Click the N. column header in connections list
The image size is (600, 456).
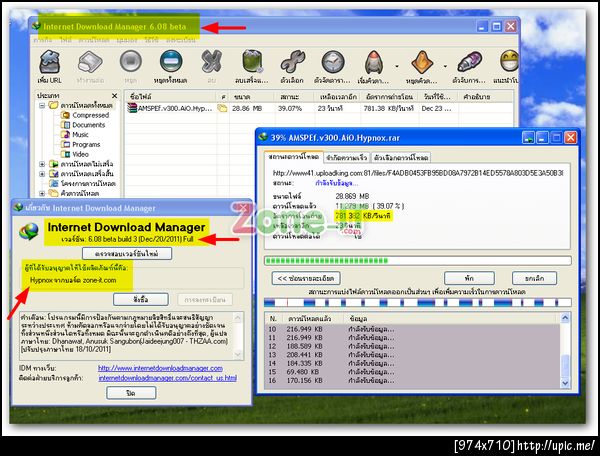tap(273, 318)
